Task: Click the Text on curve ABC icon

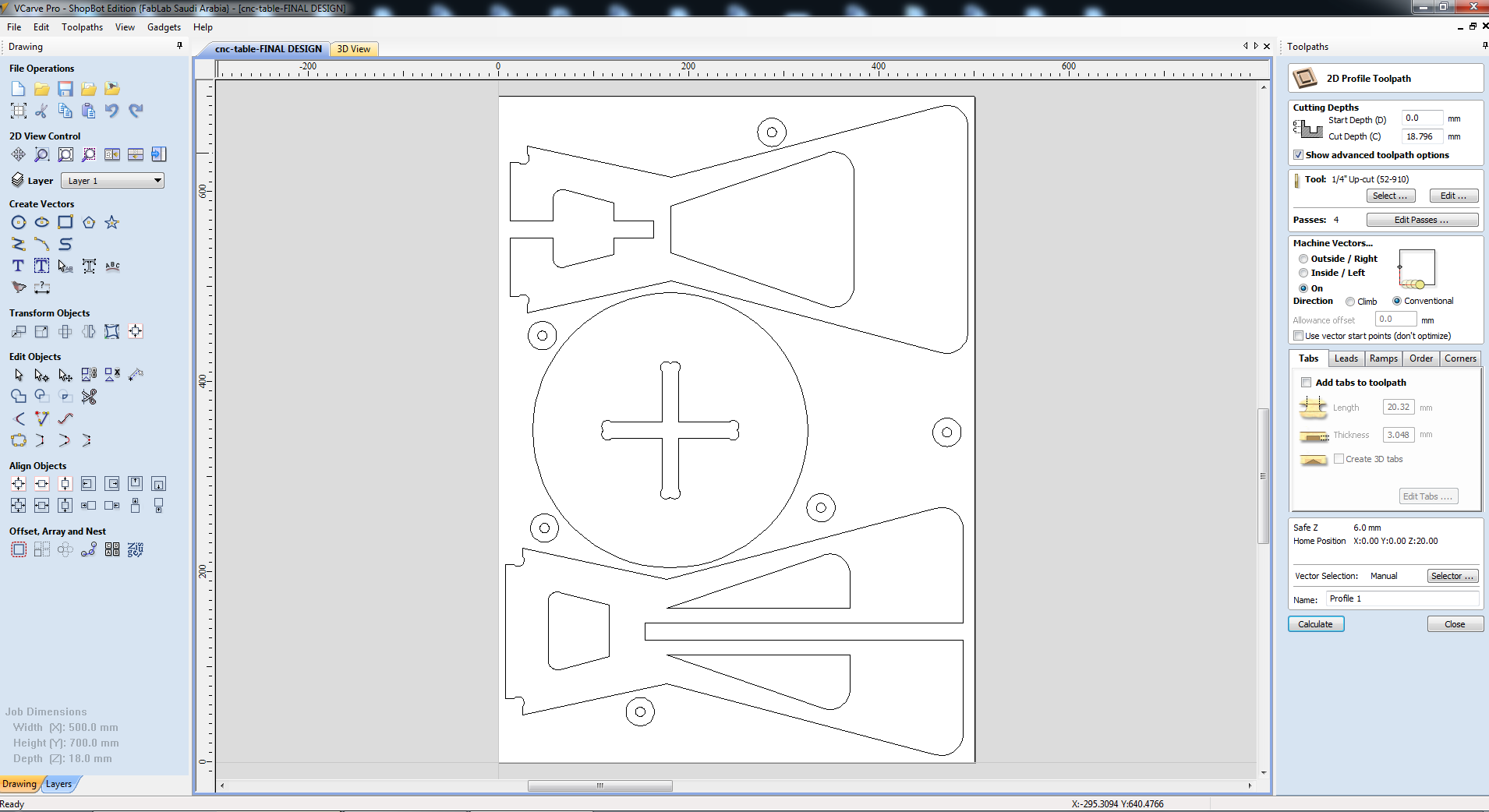Action: [112, 266]
